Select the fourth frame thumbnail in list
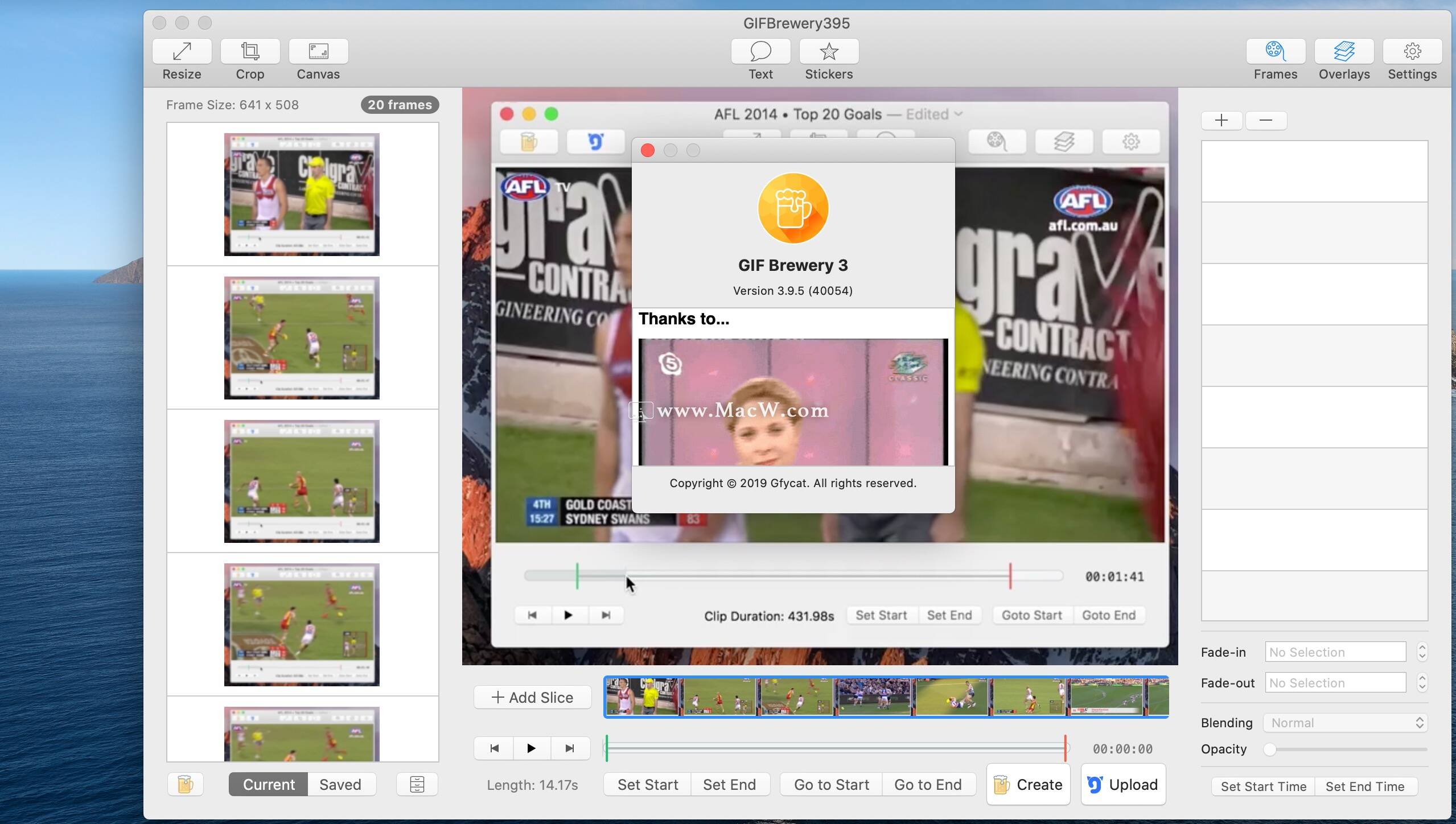The width and height of the screenshot is (1456, 824). click(302, 625)
